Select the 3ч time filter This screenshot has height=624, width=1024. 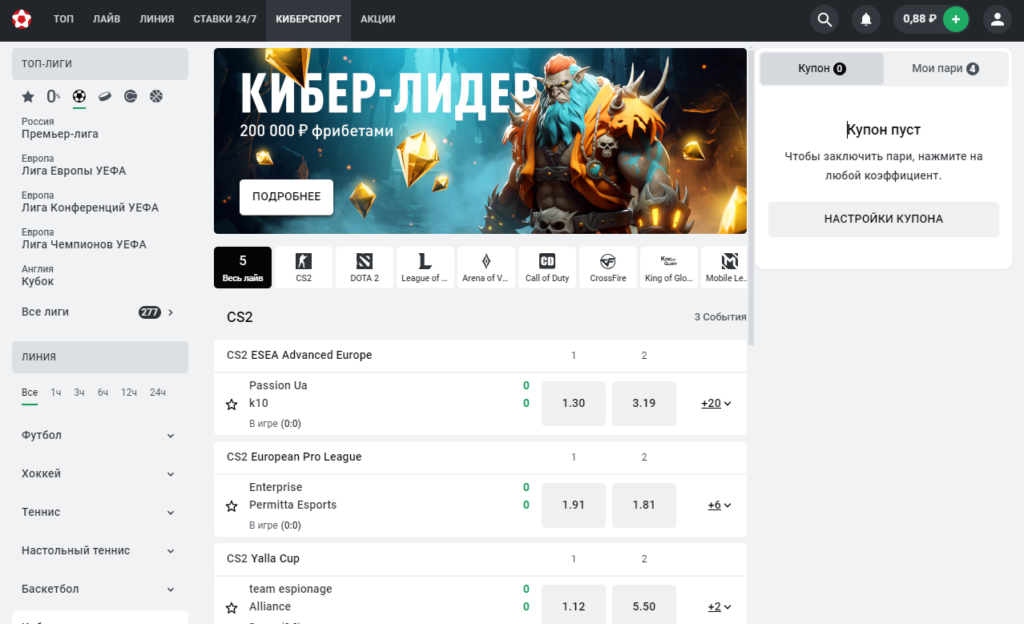79,392
